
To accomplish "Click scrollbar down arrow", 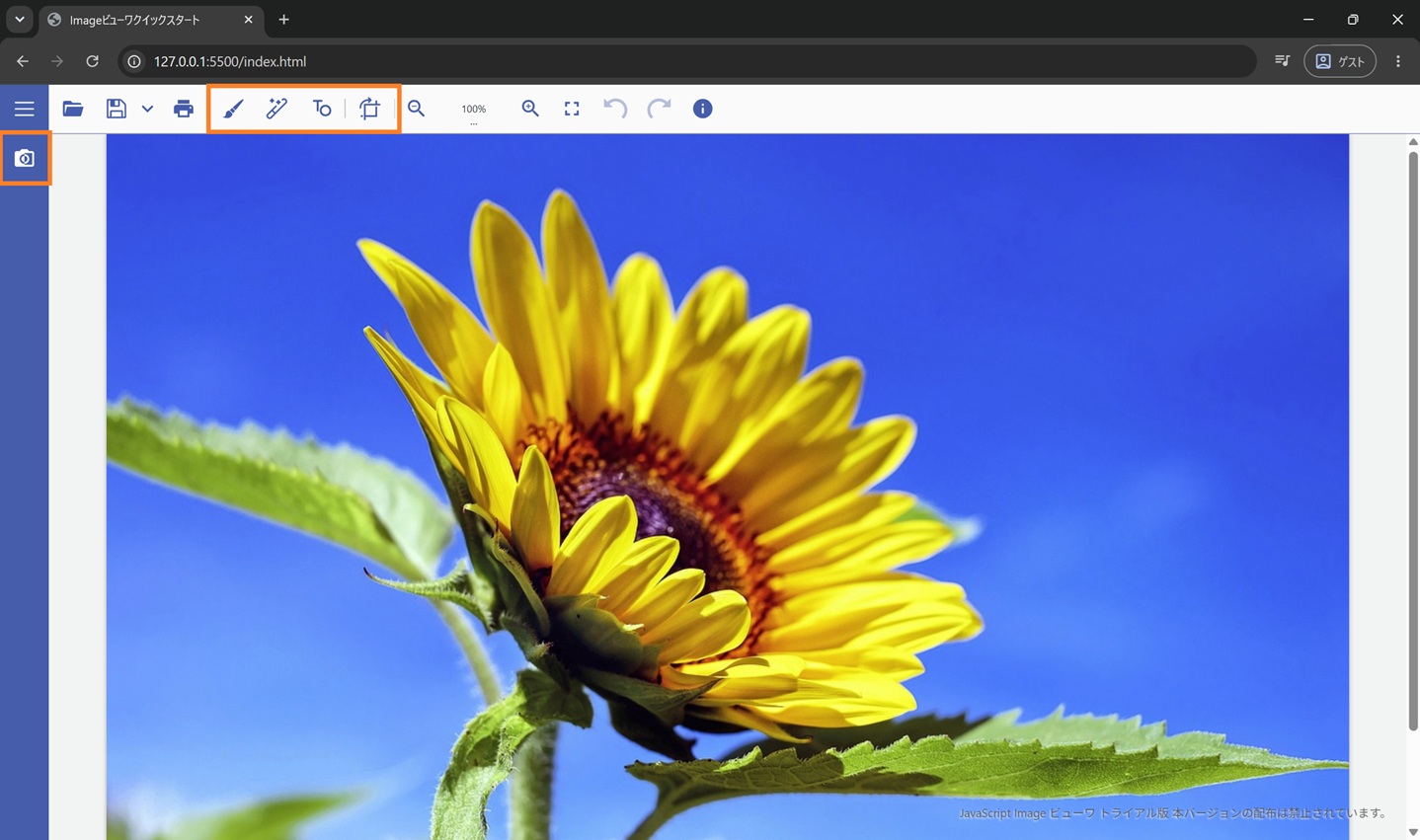I will [1413, 833].
